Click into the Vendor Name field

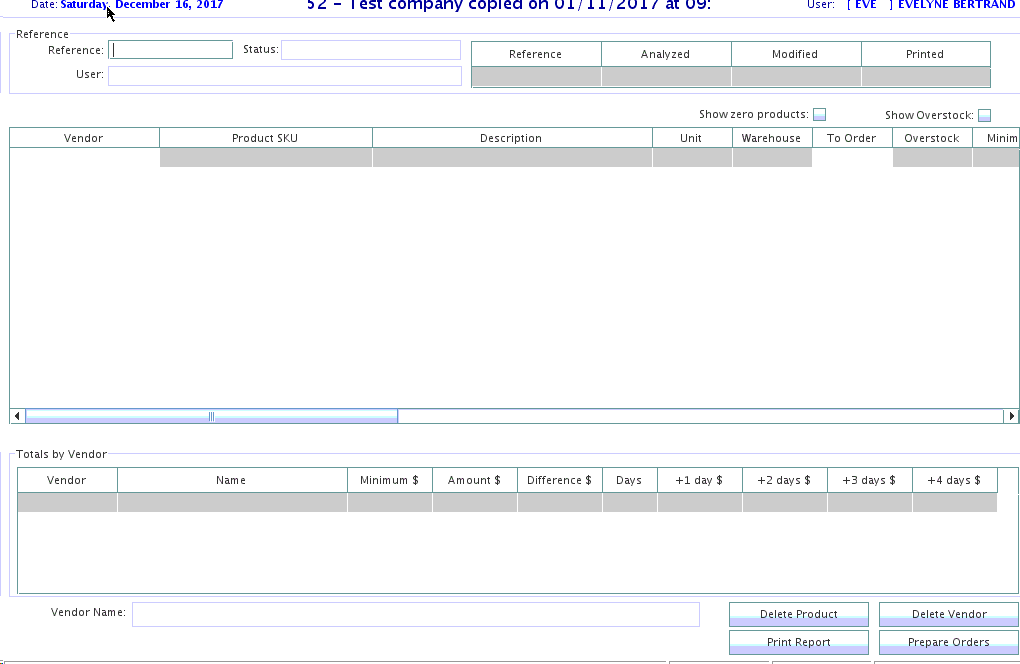[415, 614]
